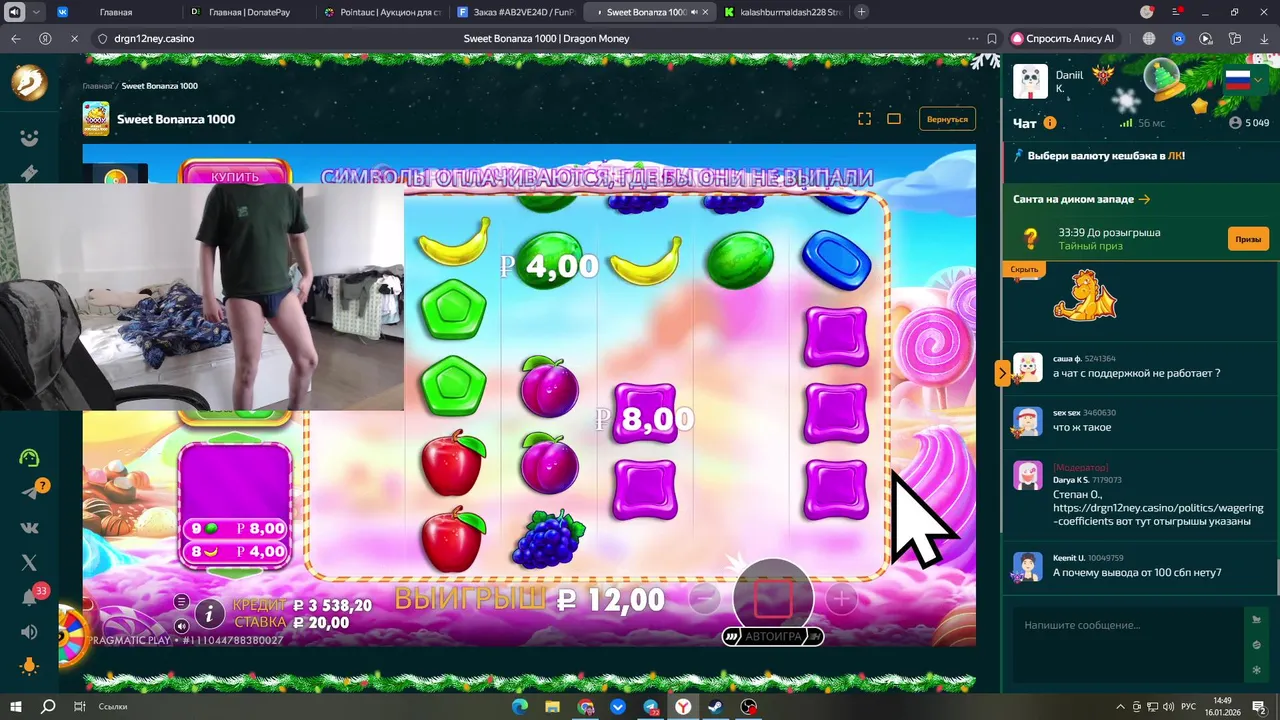Open the support headset icon in sidebar

(x=29, y=458)
